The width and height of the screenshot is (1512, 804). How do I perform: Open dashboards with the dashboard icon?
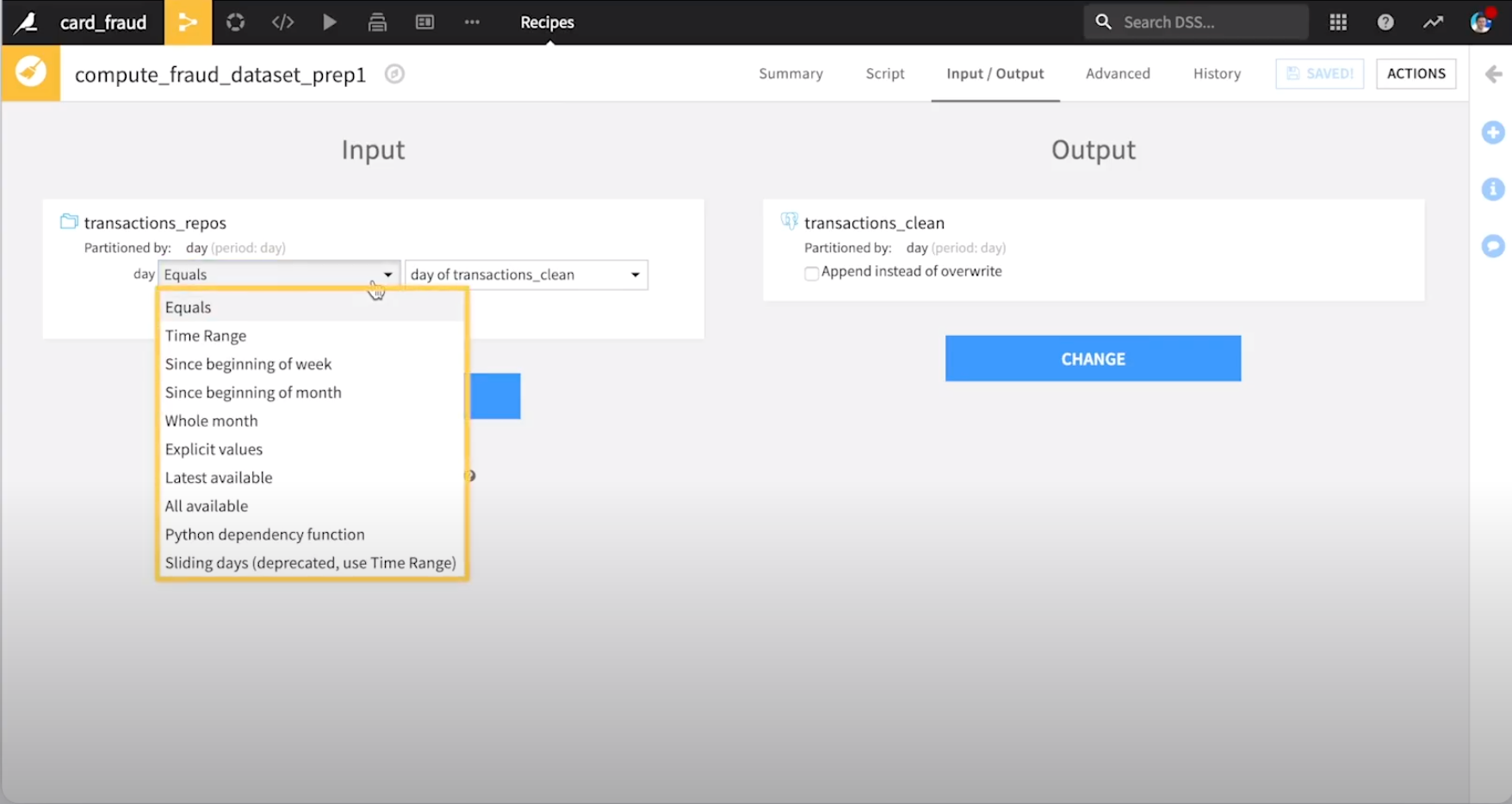[x=424, y=22]
